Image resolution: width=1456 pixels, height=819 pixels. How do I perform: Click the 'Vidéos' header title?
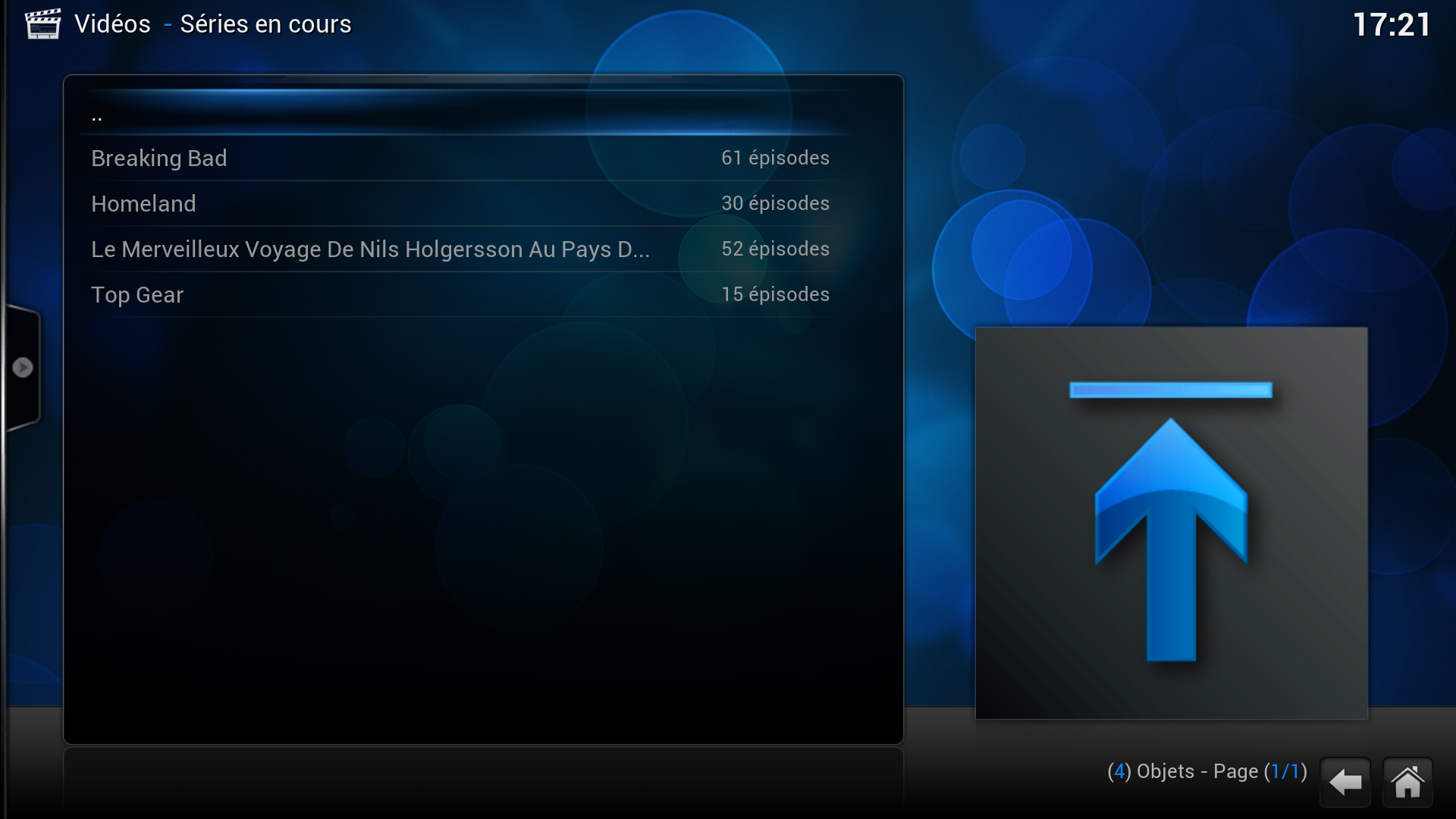point(112,24)
